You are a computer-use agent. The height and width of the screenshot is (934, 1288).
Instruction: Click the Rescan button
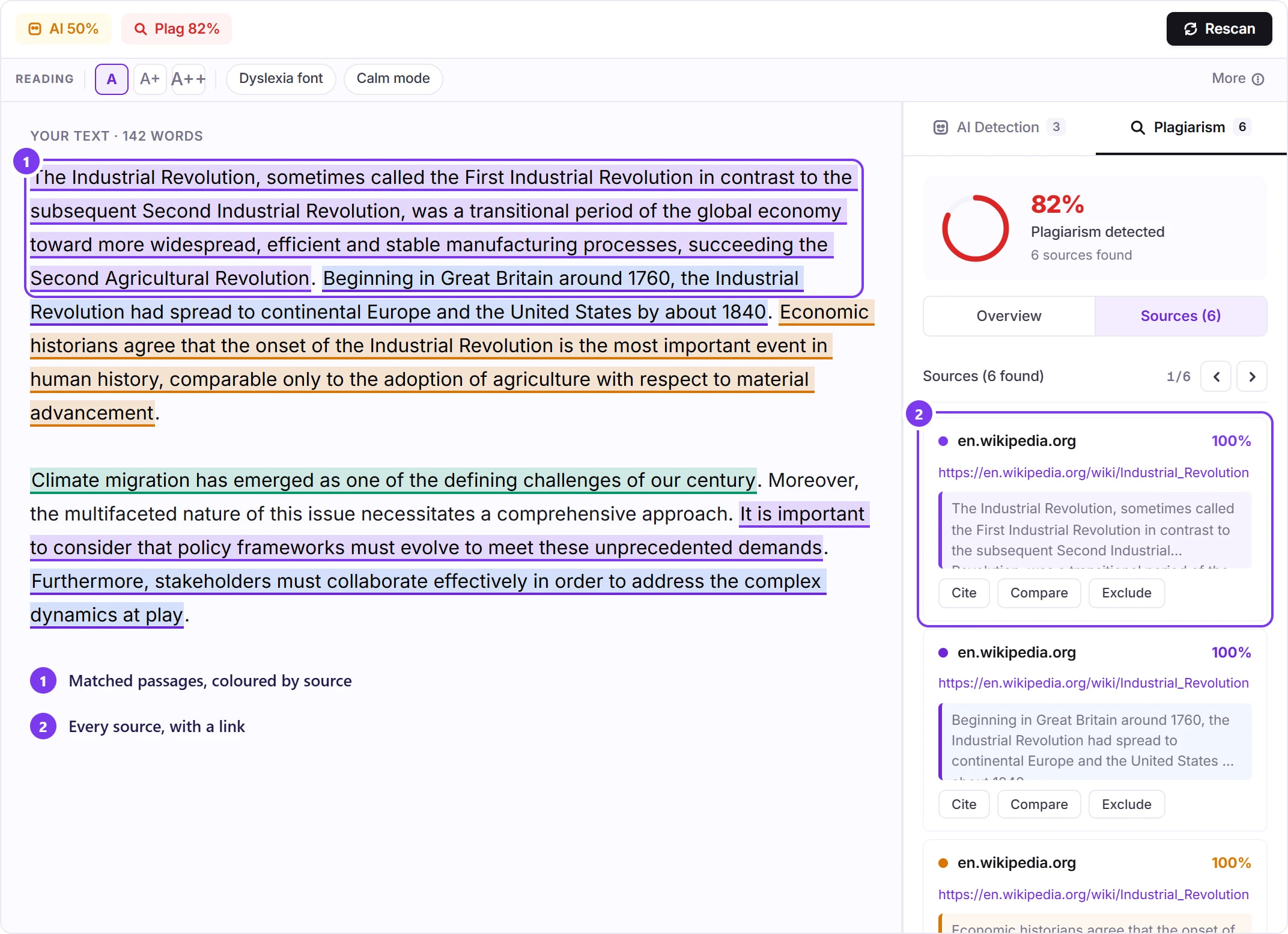coord(1219,29)
